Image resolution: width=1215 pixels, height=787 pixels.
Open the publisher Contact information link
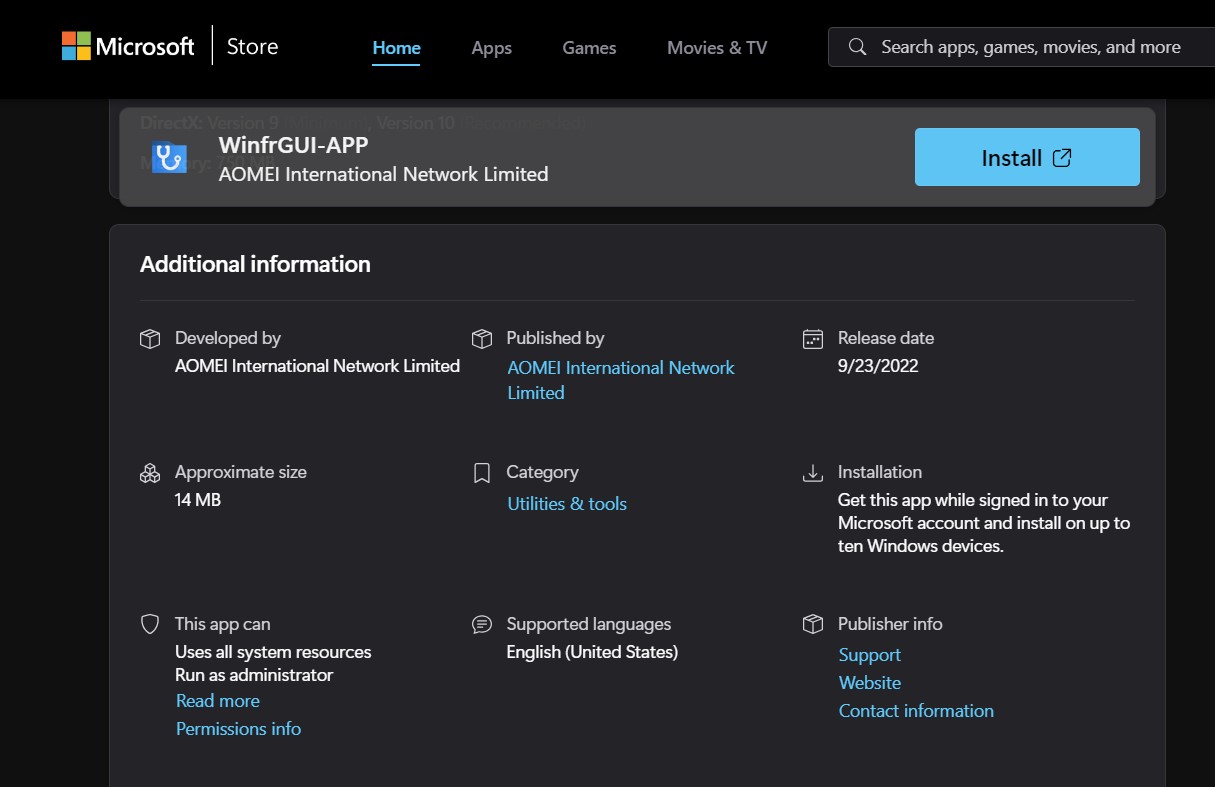(x=916, y=711)
